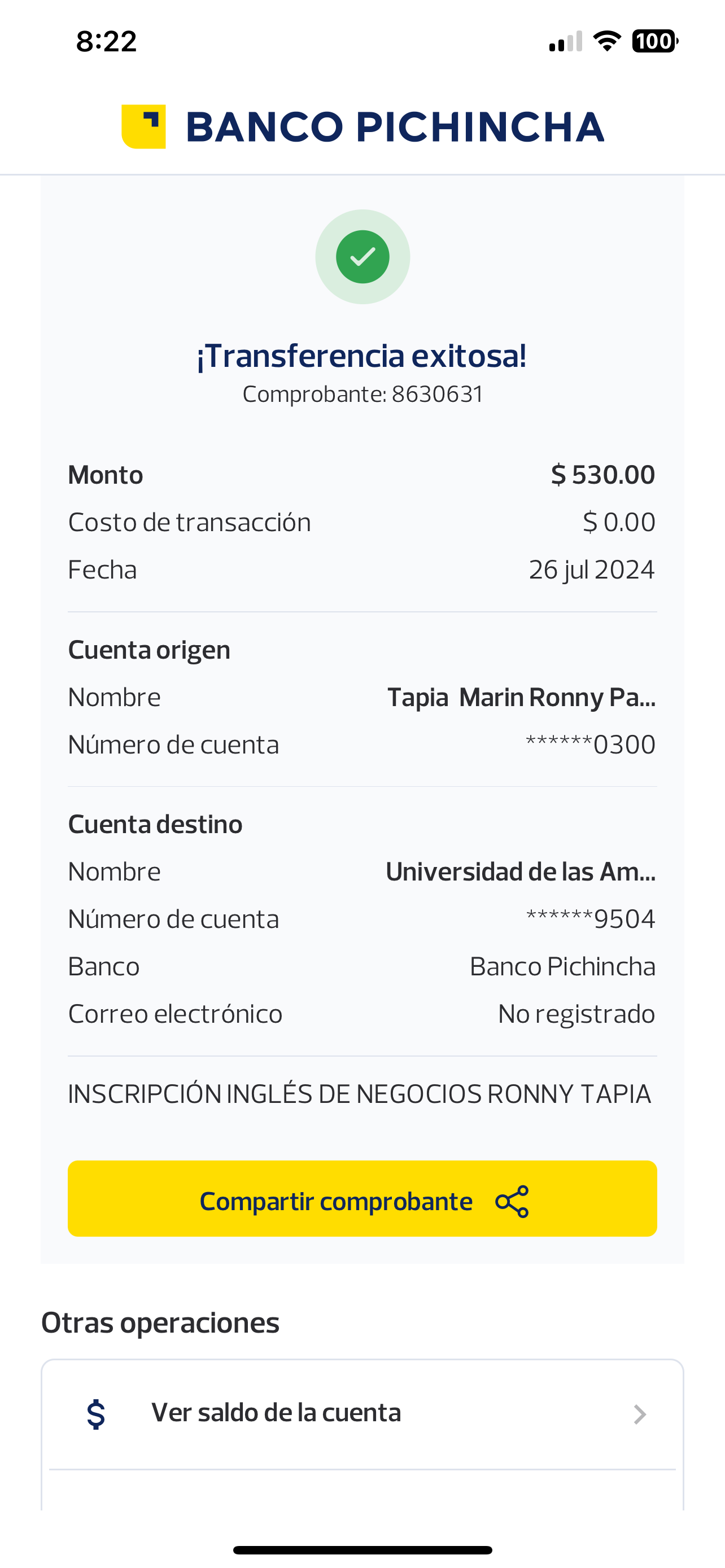Tap the Monto amount $ 530.00
The width and height of the screenshot is (725, 1568).
click(602, 475)
